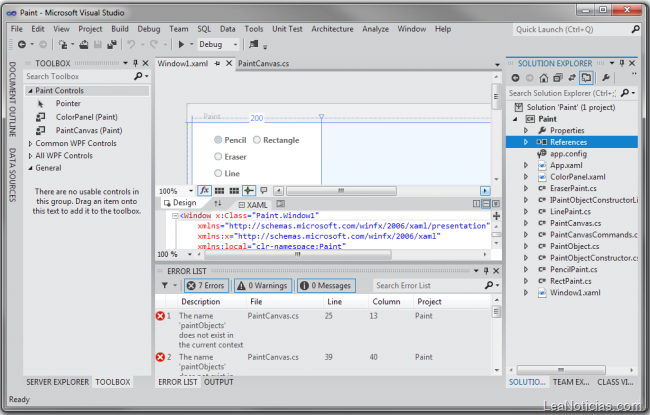
Task: Click the Undo toolbar icon
Action: tap(131, 44)
